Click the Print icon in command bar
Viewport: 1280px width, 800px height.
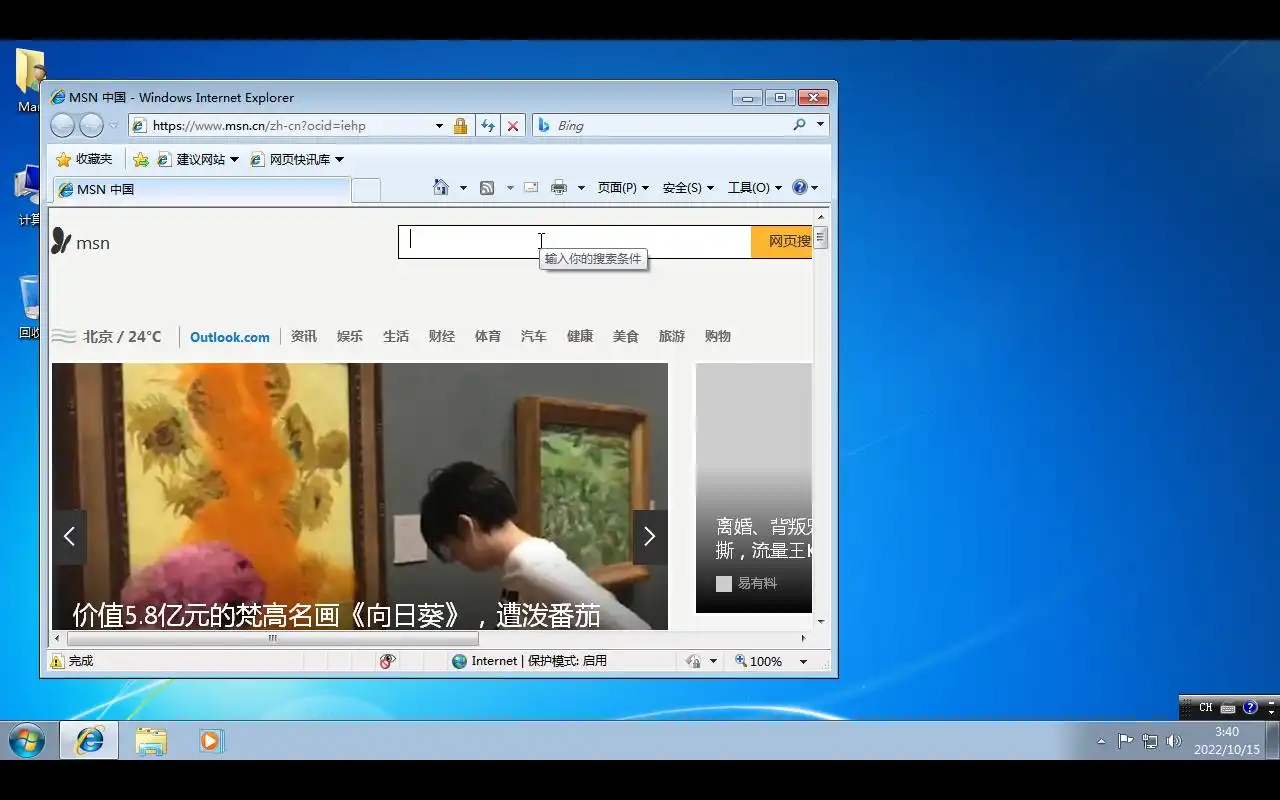559,187
